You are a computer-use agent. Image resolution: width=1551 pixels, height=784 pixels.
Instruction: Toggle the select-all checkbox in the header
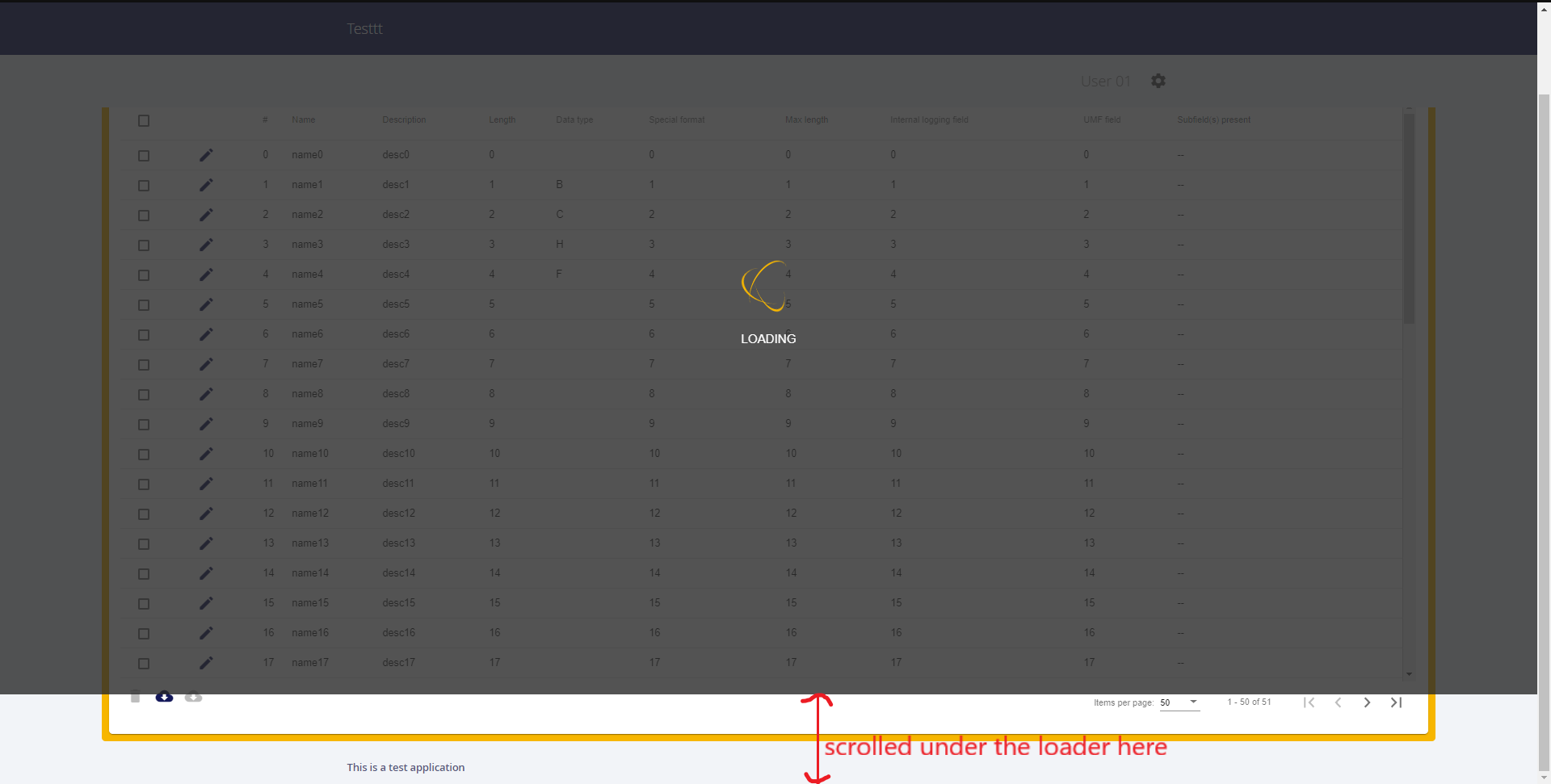click(x=144, y=120)
